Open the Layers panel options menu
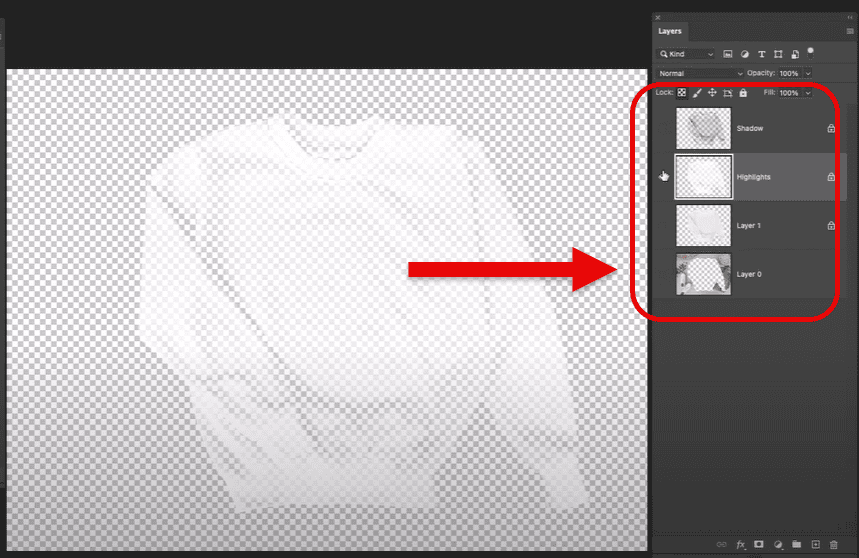The height and width of the screenshot is (558, 859). coord(850,31)
